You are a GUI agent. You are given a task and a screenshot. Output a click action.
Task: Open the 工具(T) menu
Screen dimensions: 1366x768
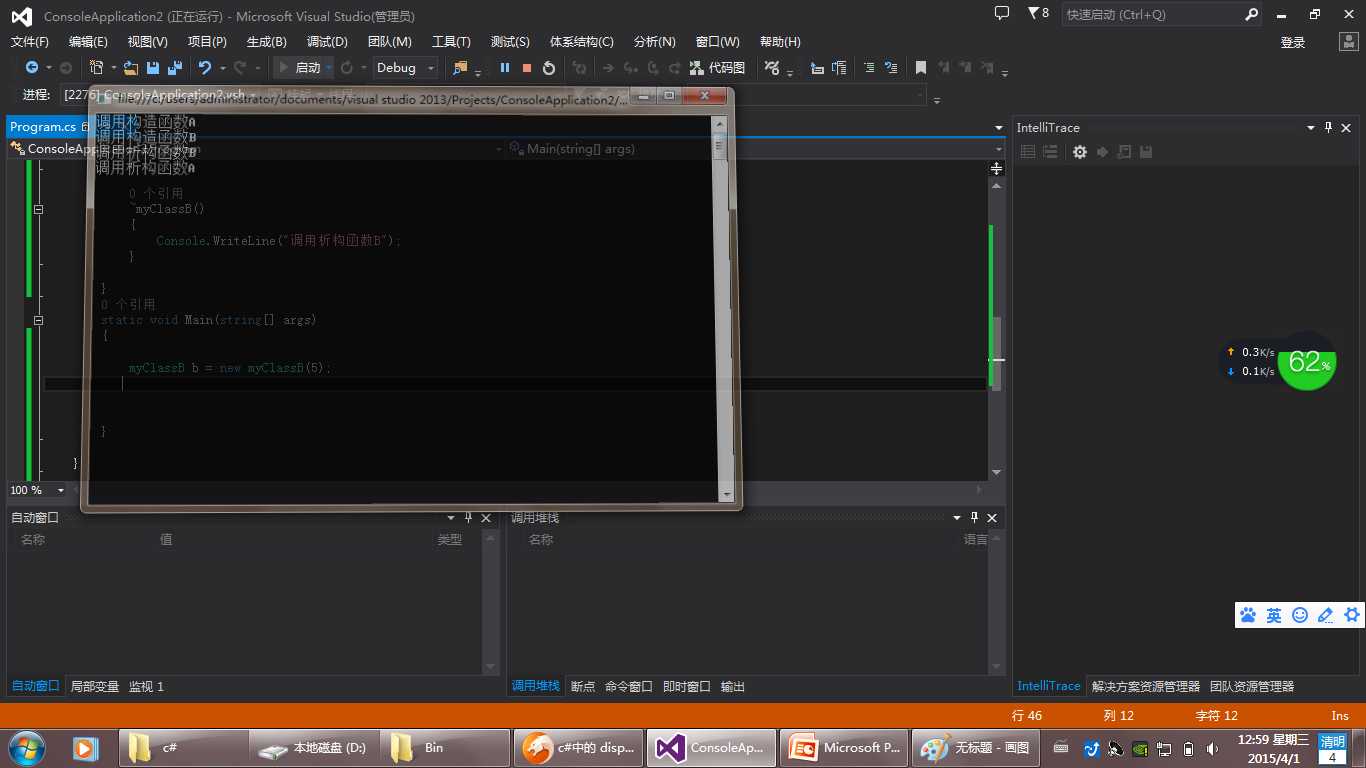451,42
